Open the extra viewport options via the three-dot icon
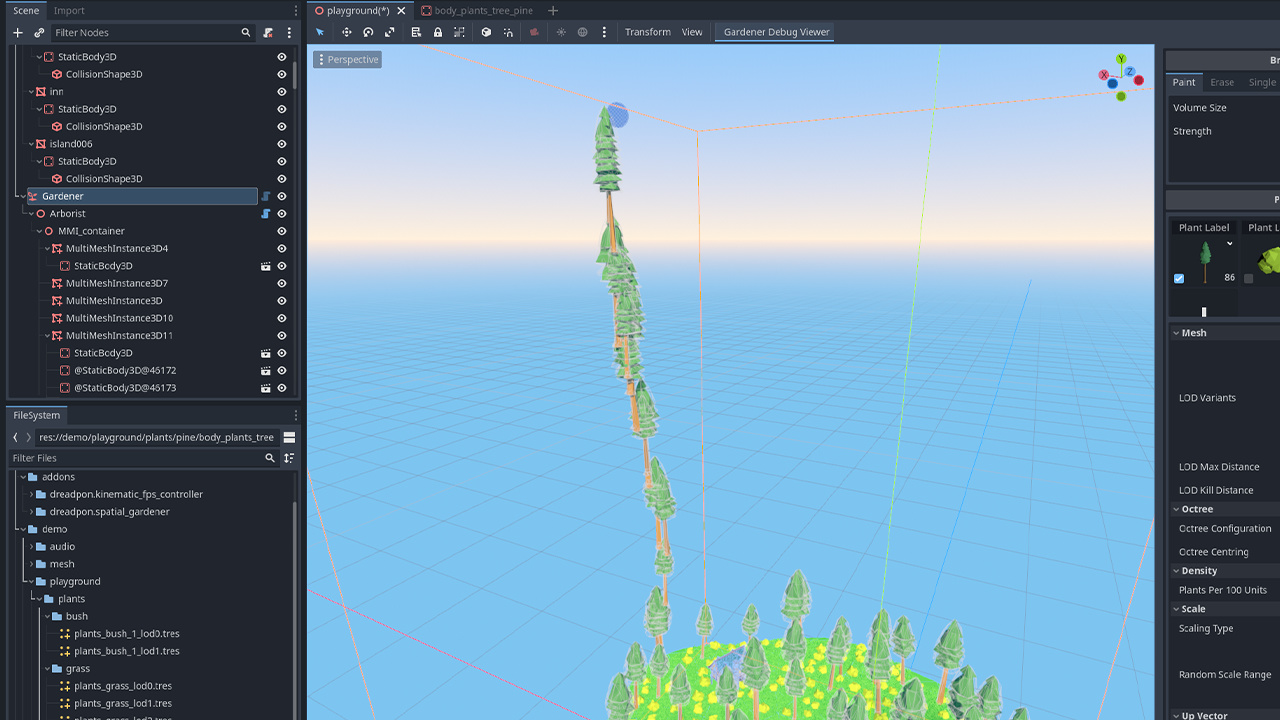1280x720 pixels. point(604,31)
